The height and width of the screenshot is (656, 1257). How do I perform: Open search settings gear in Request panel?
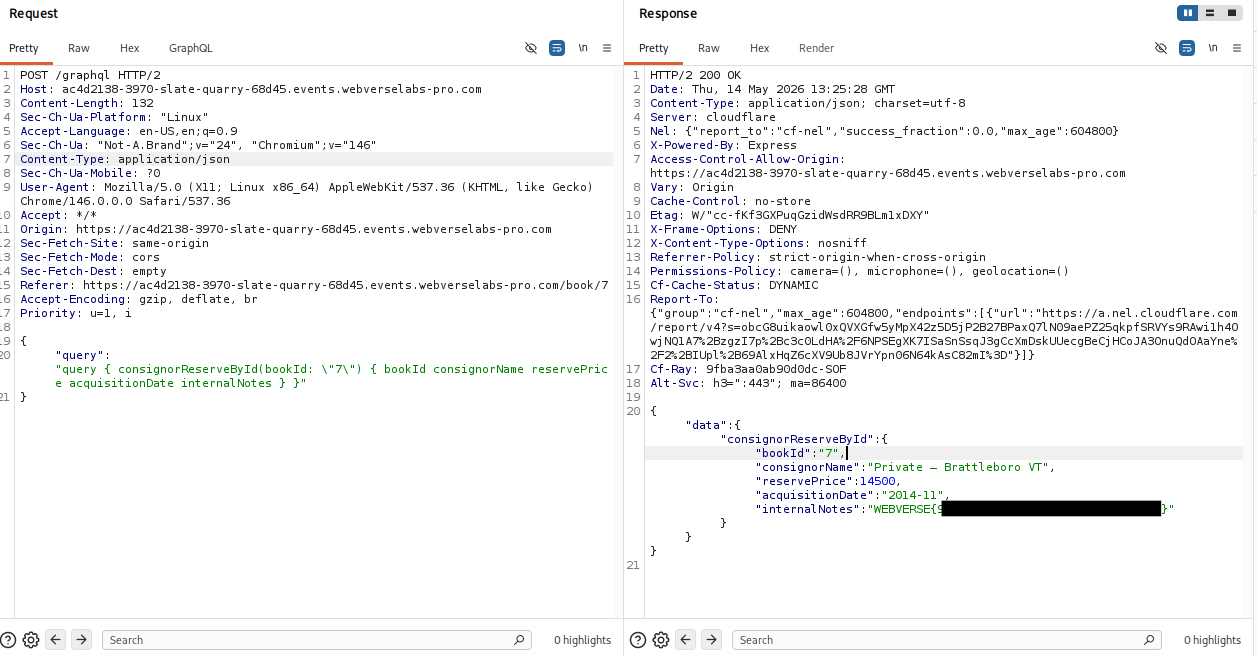31,640
